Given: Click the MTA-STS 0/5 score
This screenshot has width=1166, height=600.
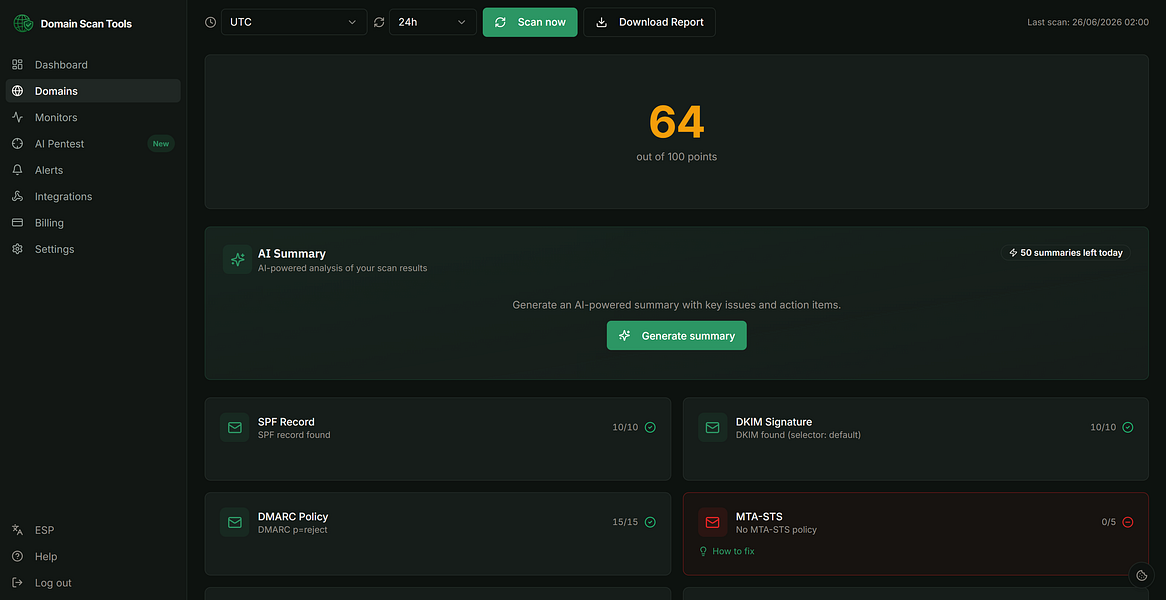Looking at the screenshot, I should pyautogui.click(x=1109, y=522).
